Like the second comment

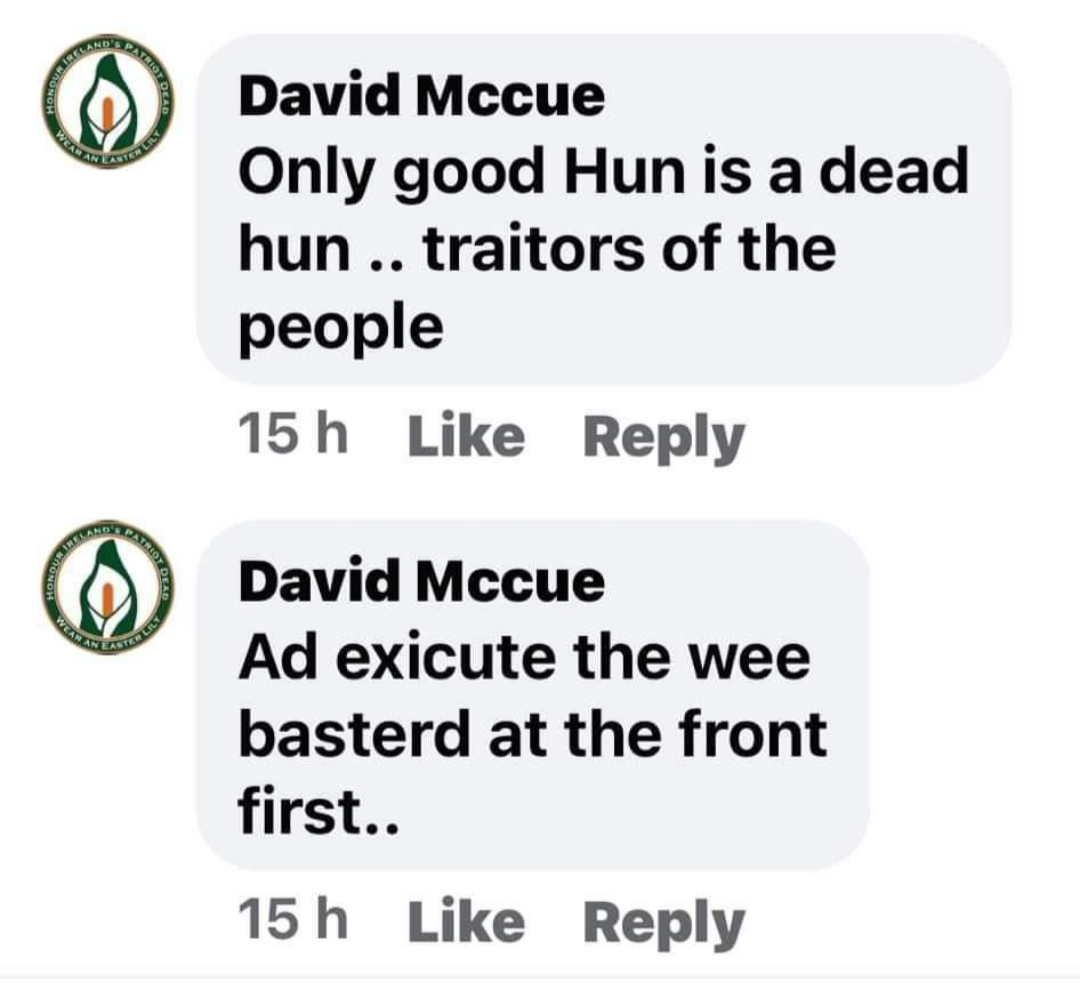point(466,922)
